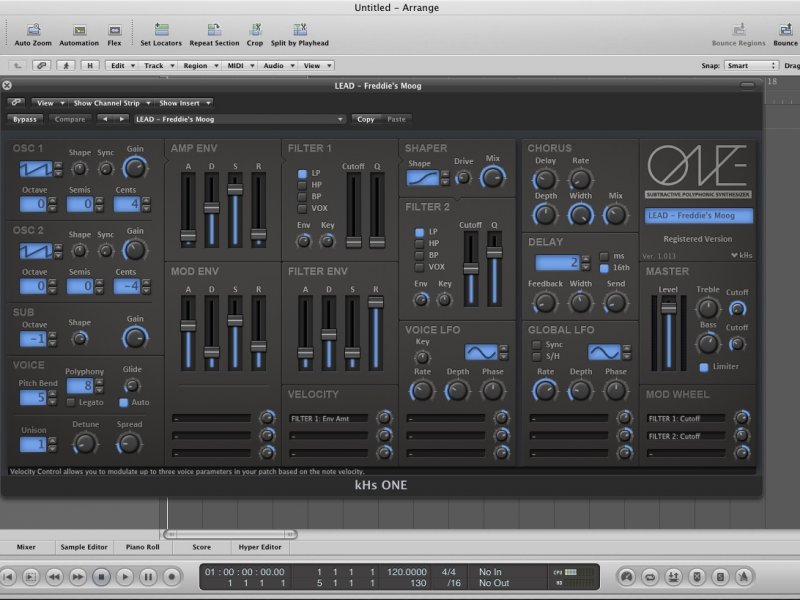800x600 pixels.
Task: Click the Bounce Regions icon
Action: pyautogui.click(x=739, y=30)
